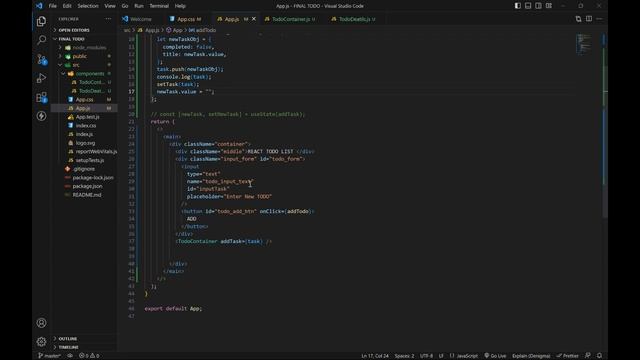The image size is (640, 360).
Task: Open logo.svg in the explorer
Action: [x=85, y=143]
